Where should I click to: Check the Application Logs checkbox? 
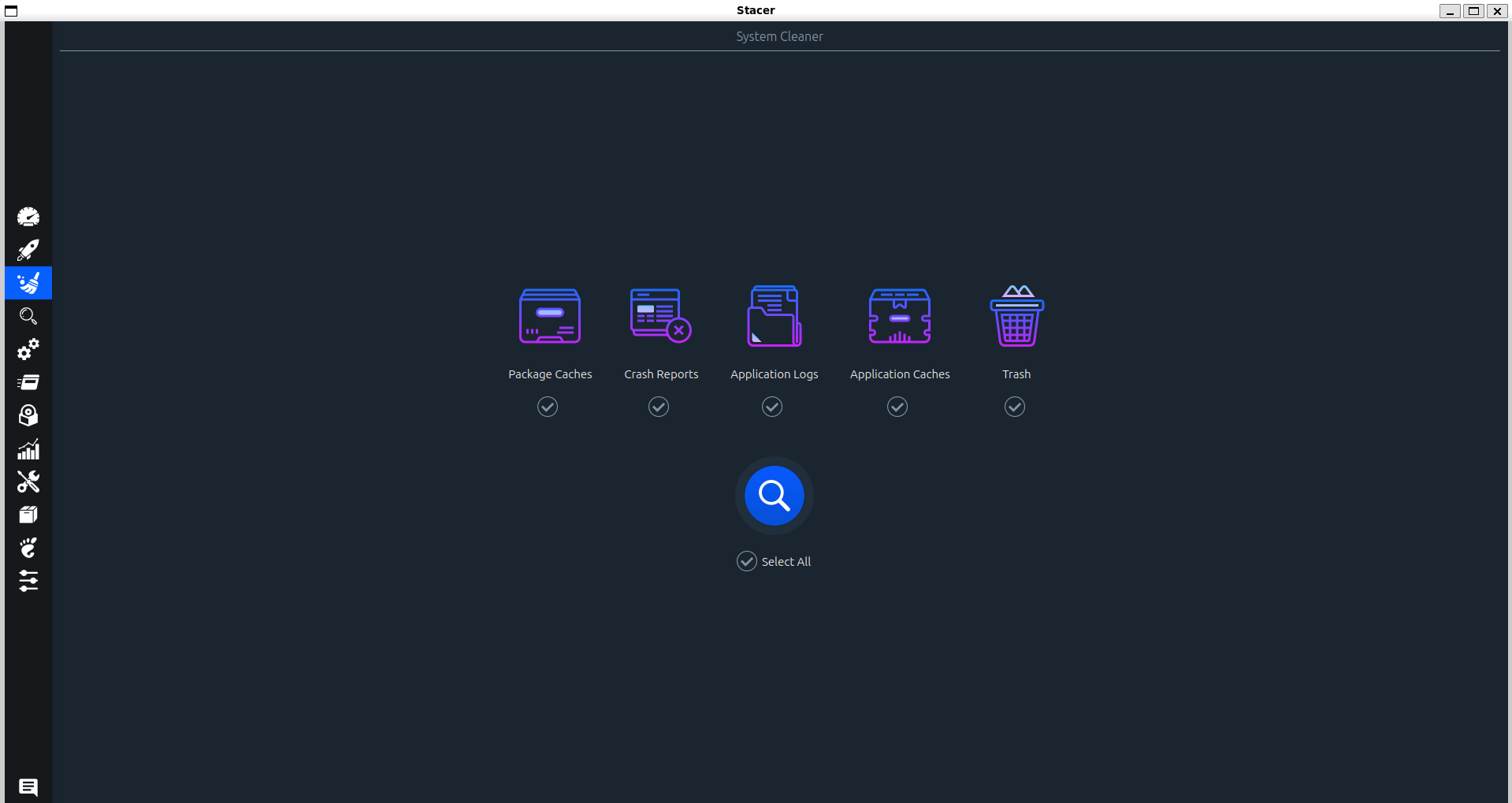click(772, 406)
